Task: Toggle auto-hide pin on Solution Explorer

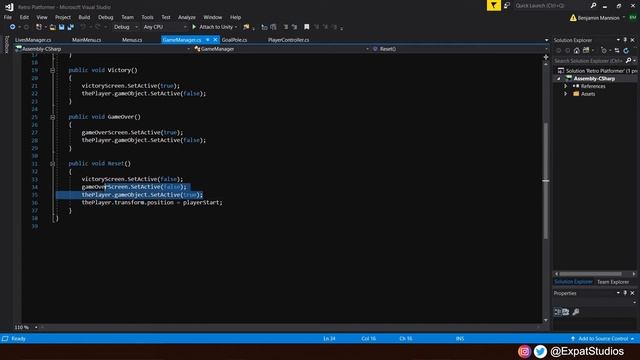Action: coord(625,40)
